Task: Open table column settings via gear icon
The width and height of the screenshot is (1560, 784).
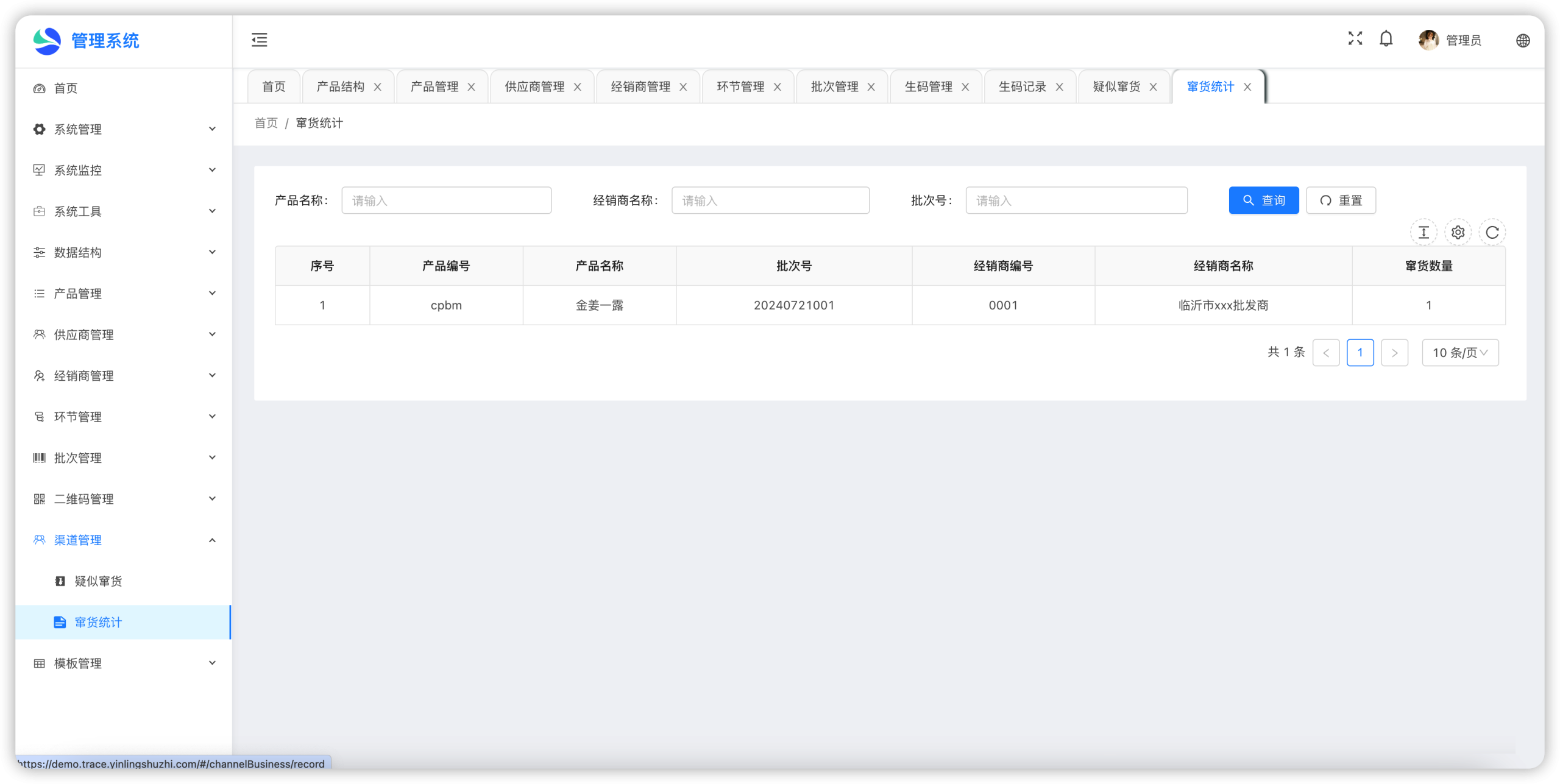Action: click(1458, 232)
